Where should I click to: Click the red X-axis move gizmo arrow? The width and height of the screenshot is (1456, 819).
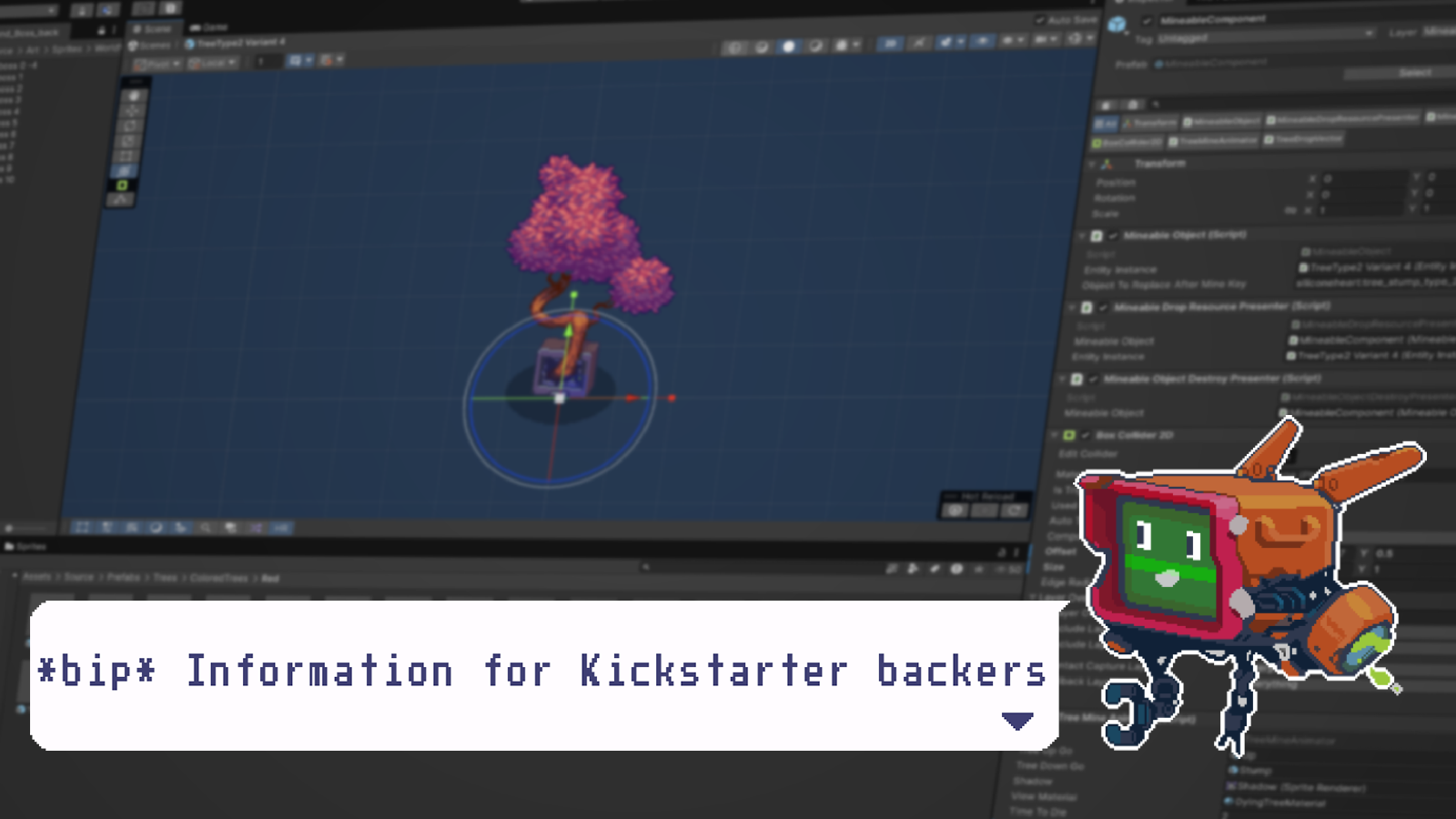click(631, 398)
